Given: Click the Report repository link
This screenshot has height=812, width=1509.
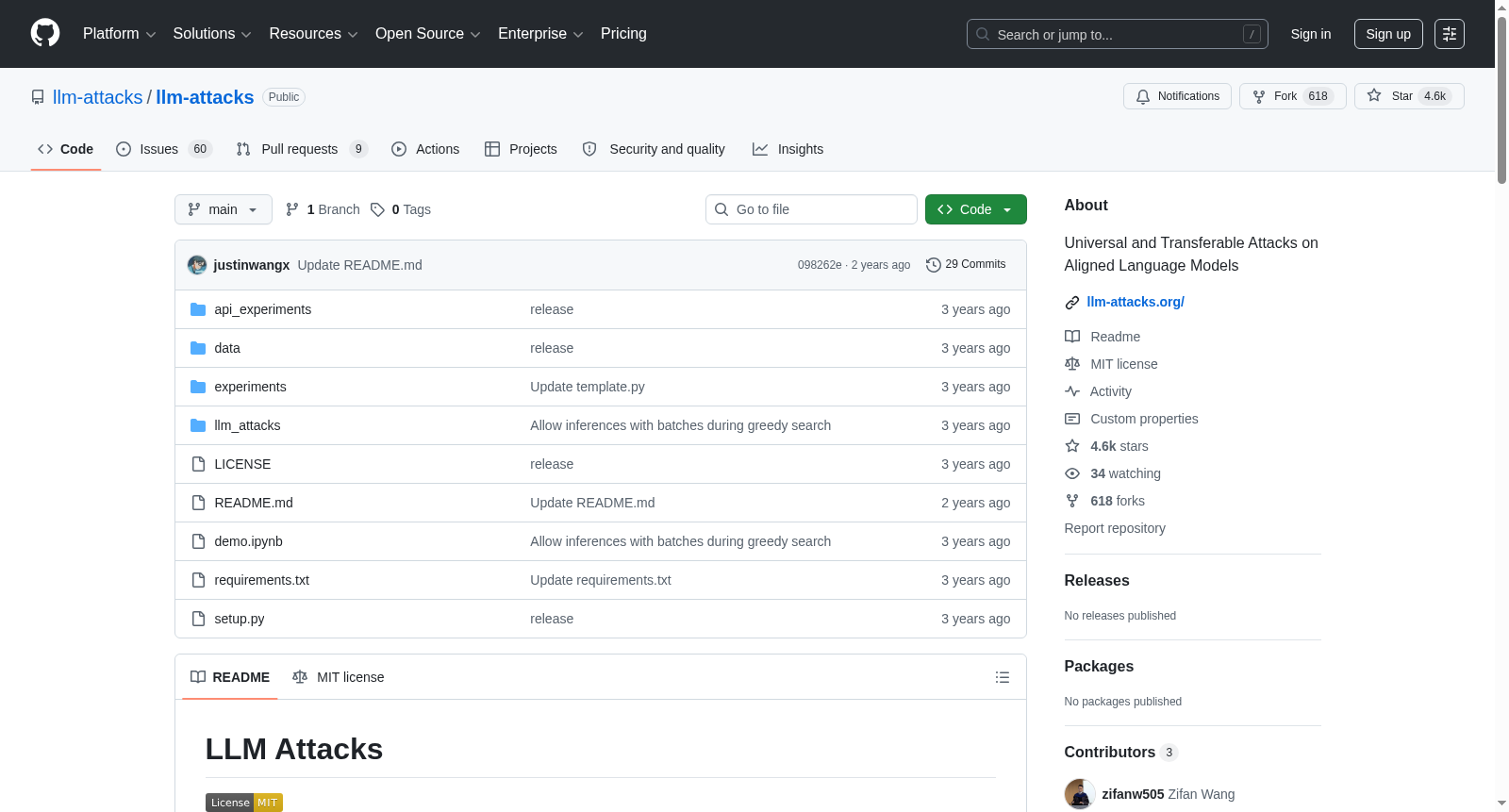Looking at the screenshot, I should pyautogui.click(x=1115, y=528).
